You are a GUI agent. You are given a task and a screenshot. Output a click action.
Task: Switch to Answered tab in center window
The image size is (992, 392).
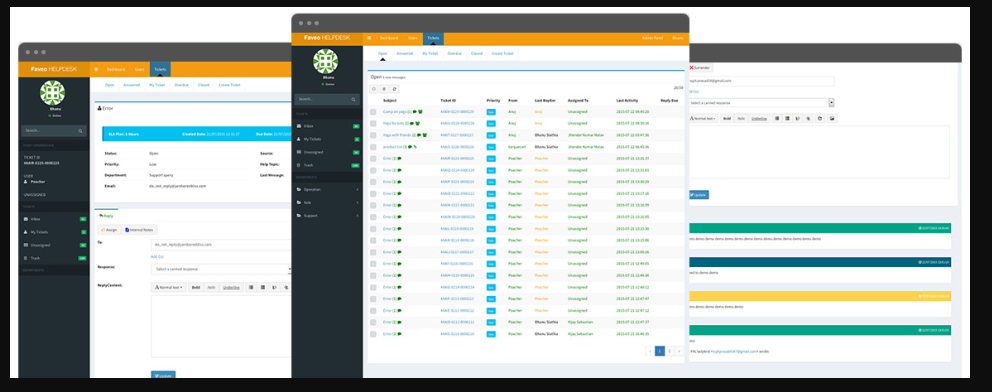(x=405, y=54)
